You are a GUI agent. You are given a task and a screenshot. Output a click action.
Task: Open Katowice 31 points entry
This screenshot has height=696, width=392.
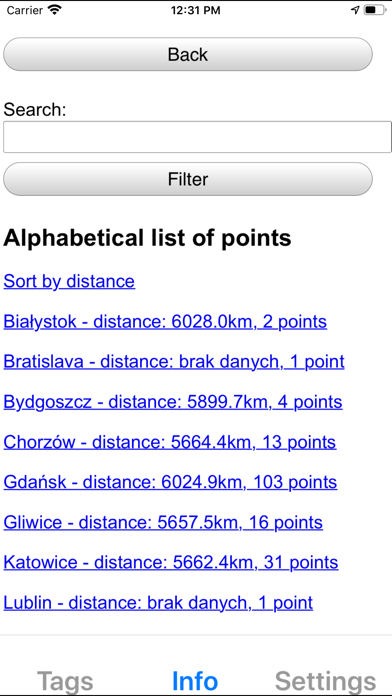tap(171, 562)
